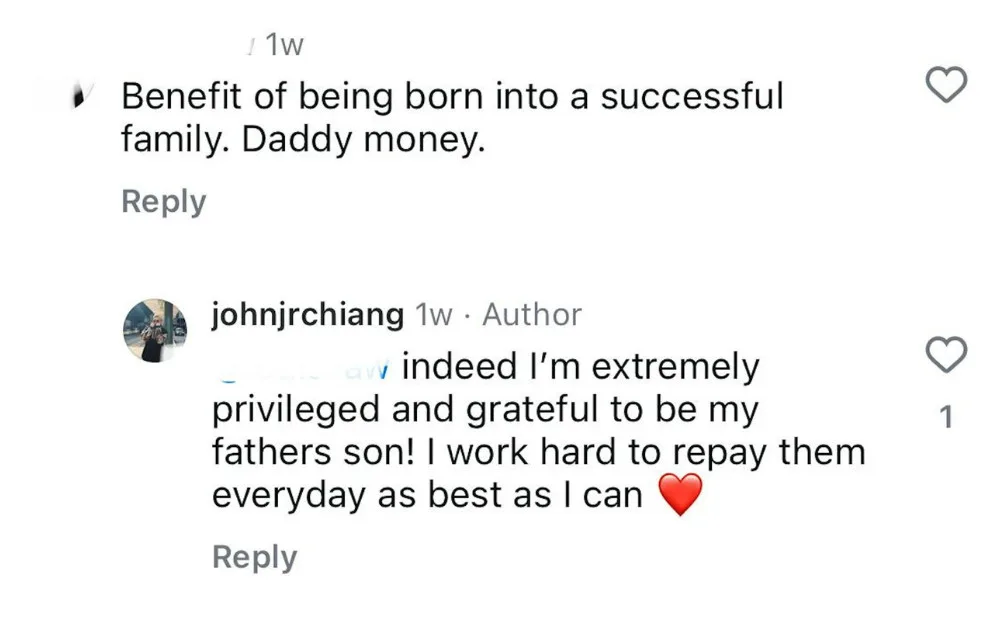Click the "family. Daddy money." text
This screenshot has width=1000, height=623.
(302, 140)
